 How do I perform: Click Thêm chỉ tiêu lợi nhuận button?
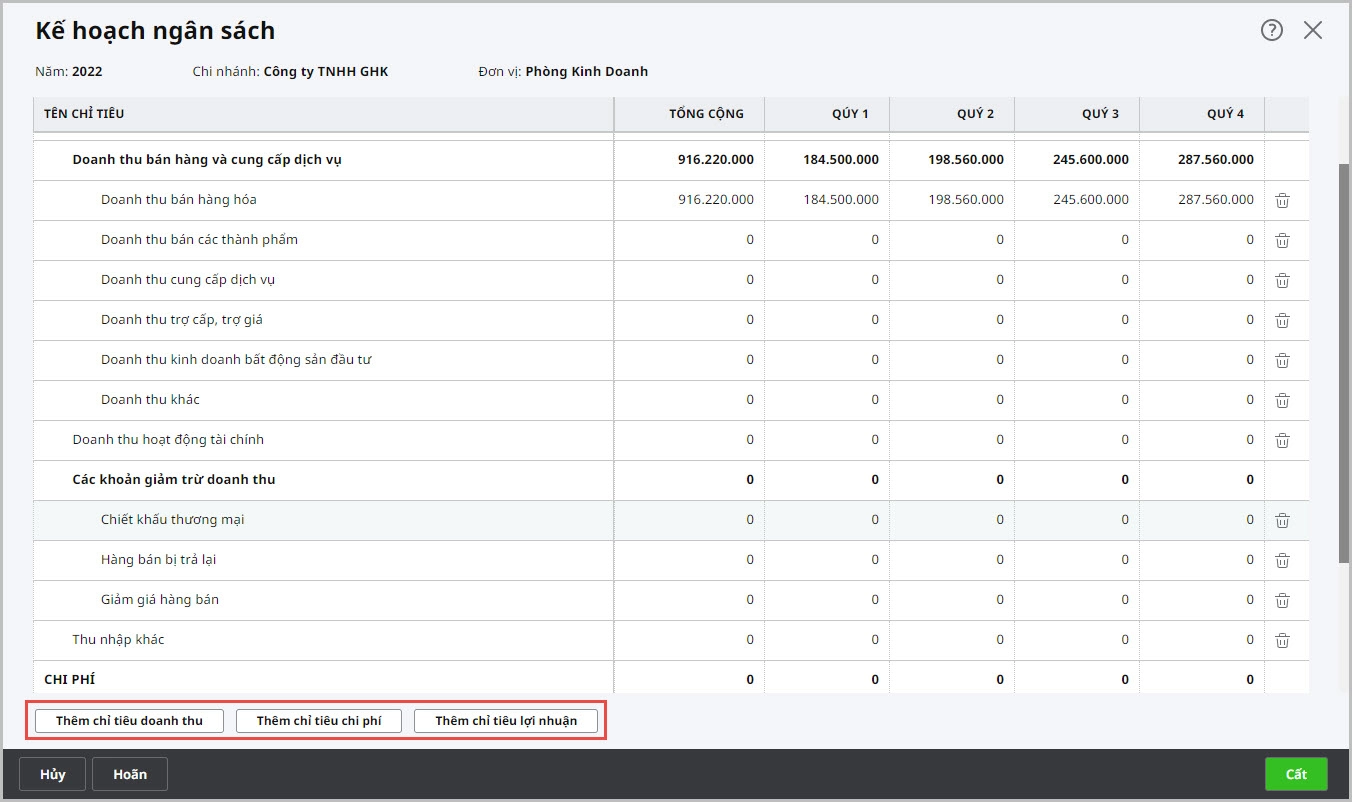[506, 721]
